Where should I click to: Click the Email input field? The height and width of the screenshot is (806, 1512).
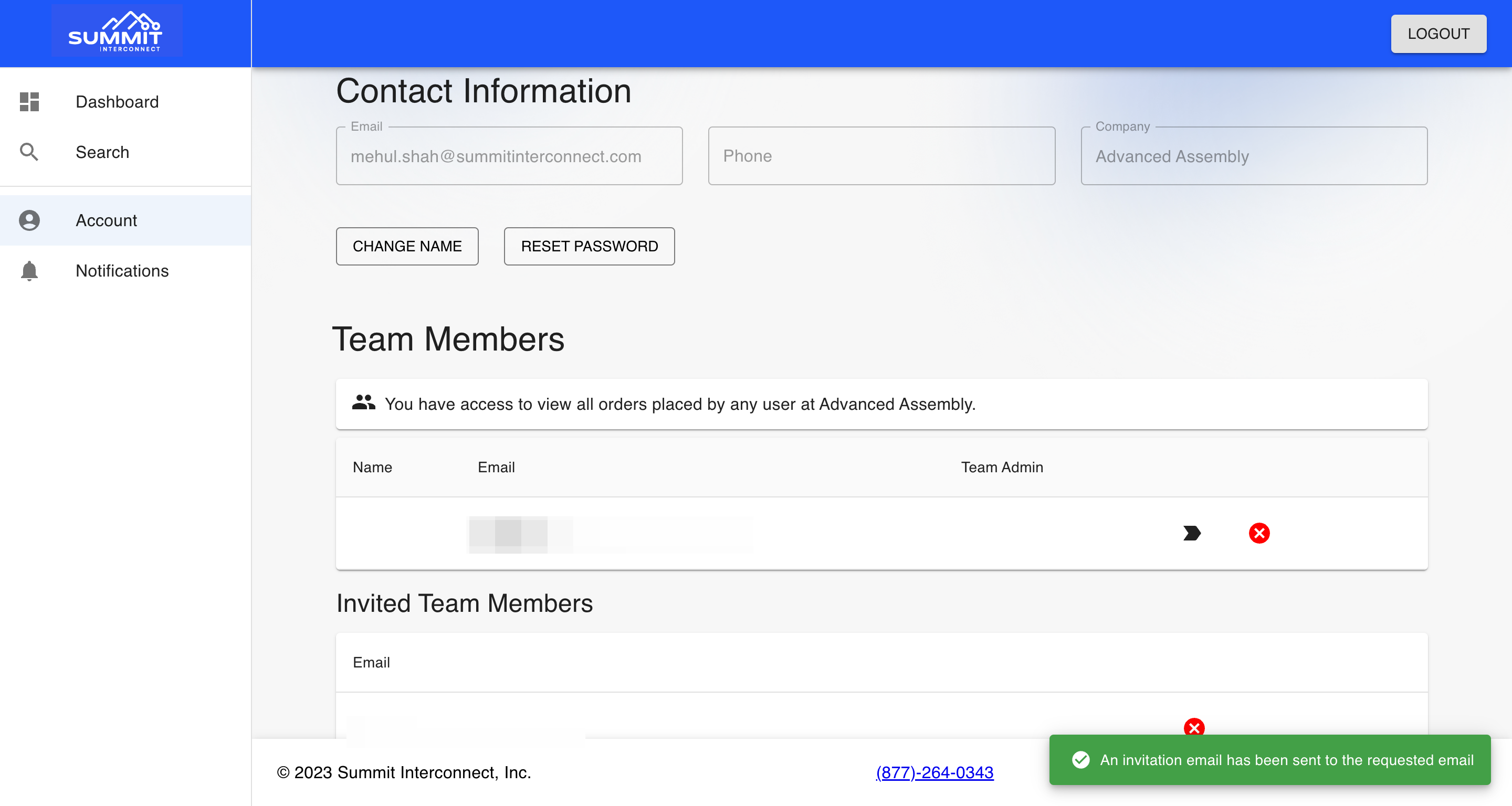(x=509, y=155)
